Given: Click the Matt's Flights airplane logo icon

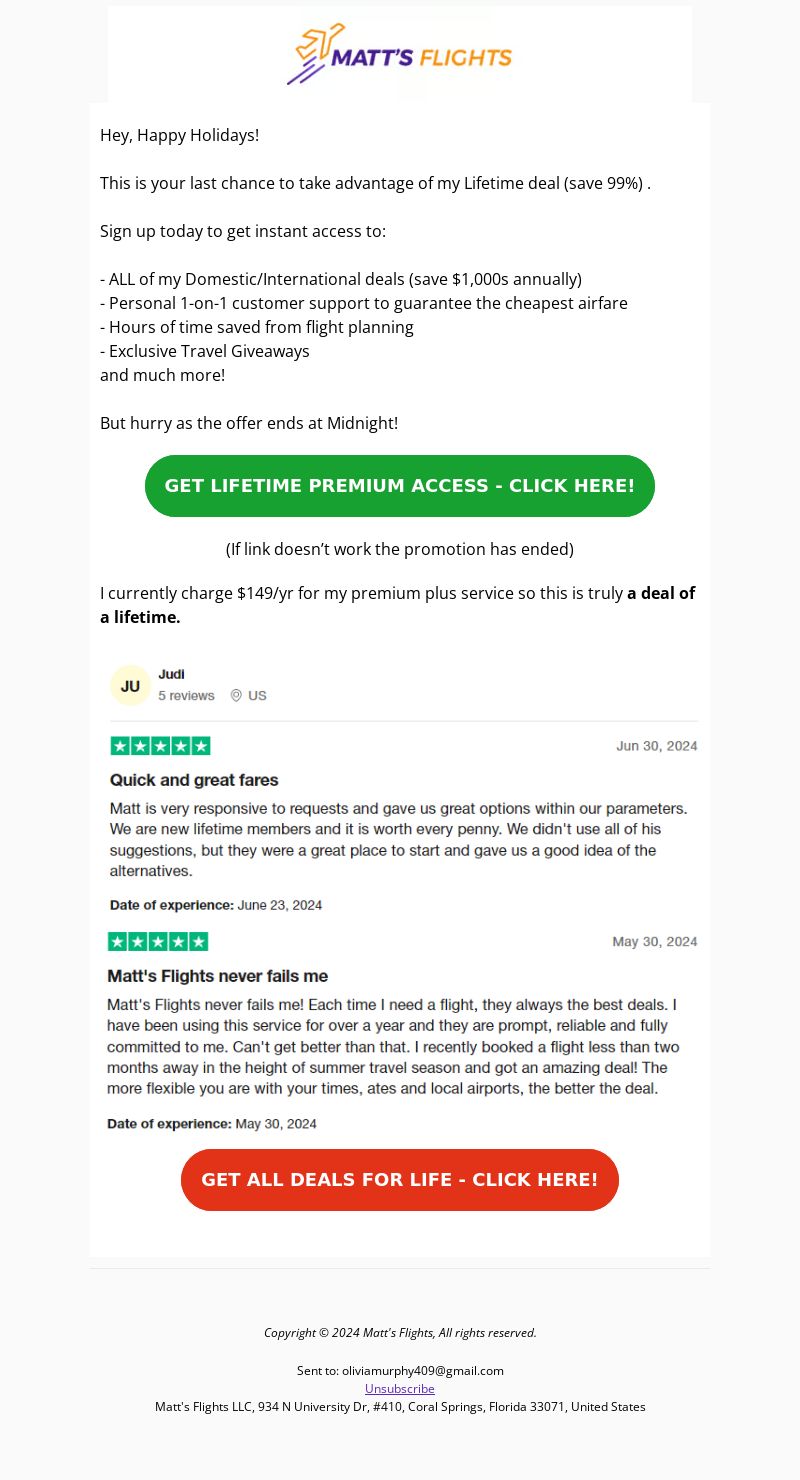Looking at the screenshot, I should coord(315,54).
